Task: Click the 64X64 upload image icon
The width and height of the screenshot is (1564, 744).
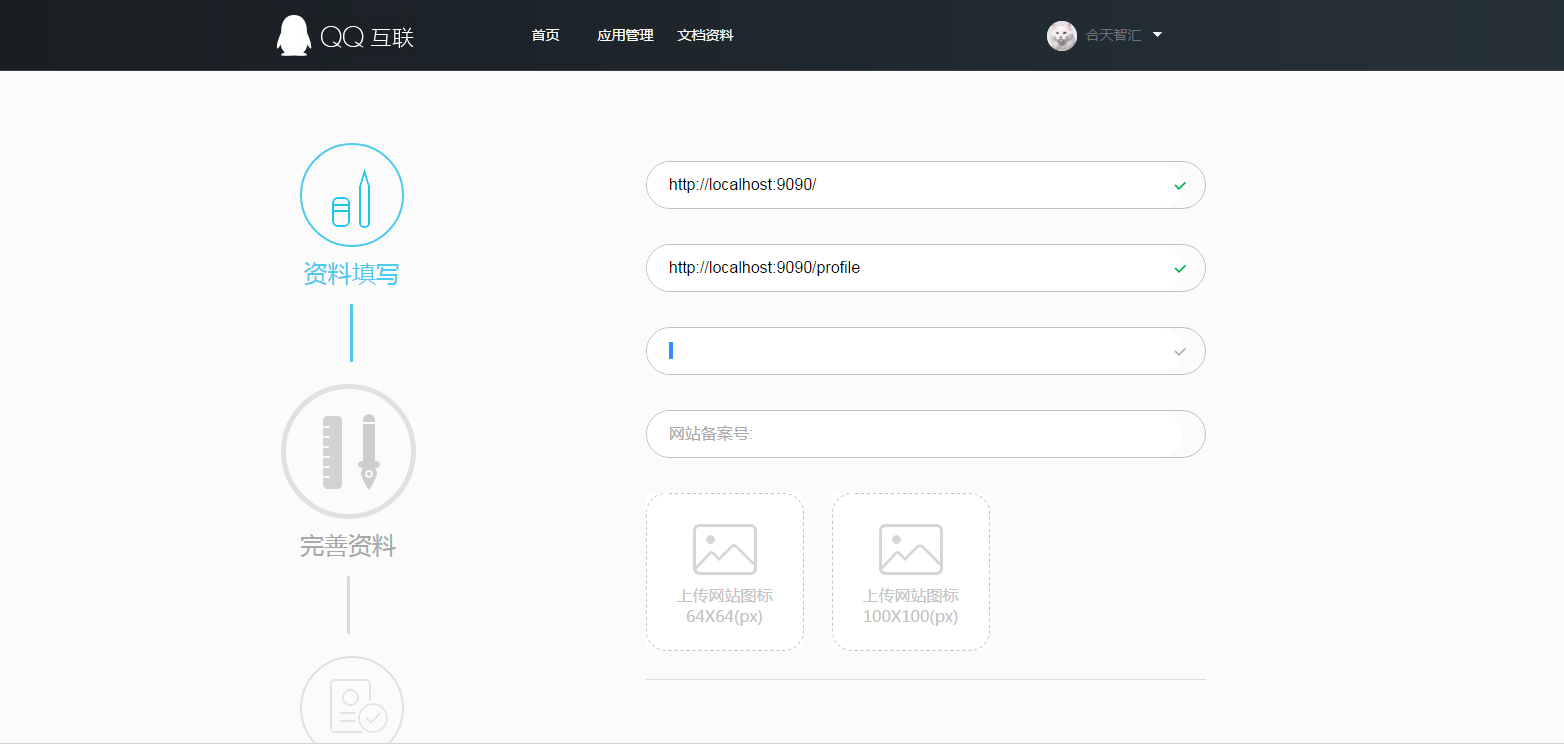Action: point(725,549)
